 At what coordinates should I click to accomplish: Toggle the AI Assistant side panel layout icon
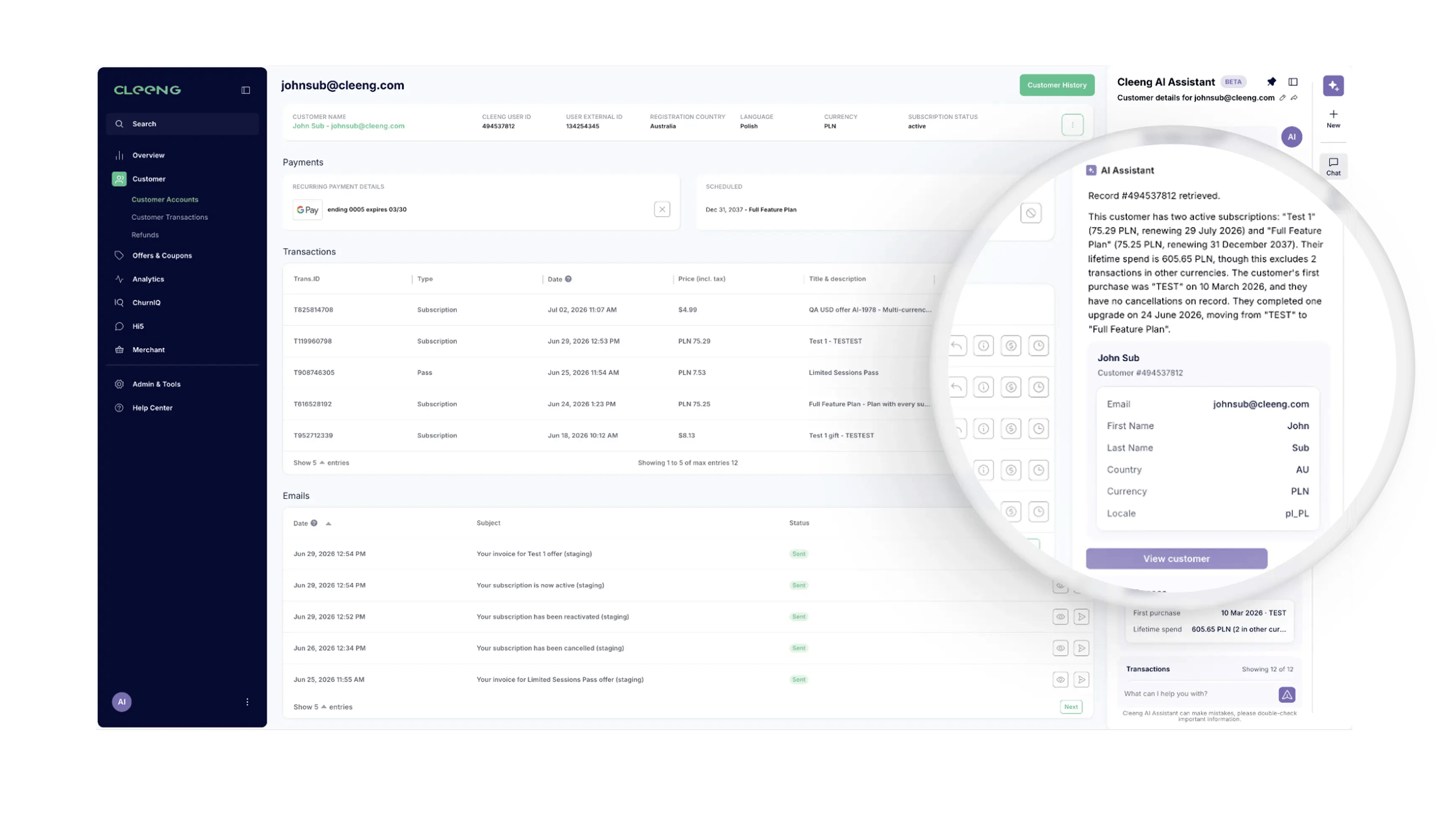point(1293,82)
